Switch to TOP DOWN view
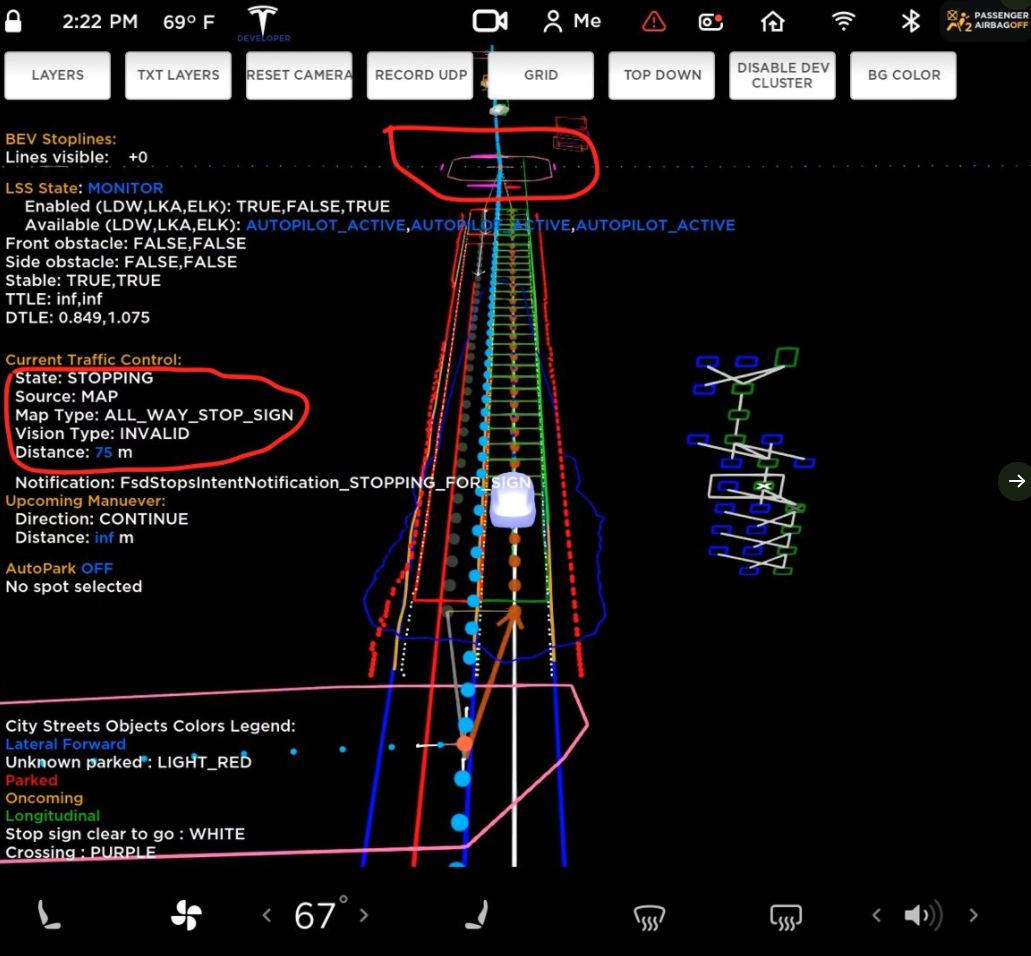This screenshot has width=1031, height=956. (x=661, y=75)
